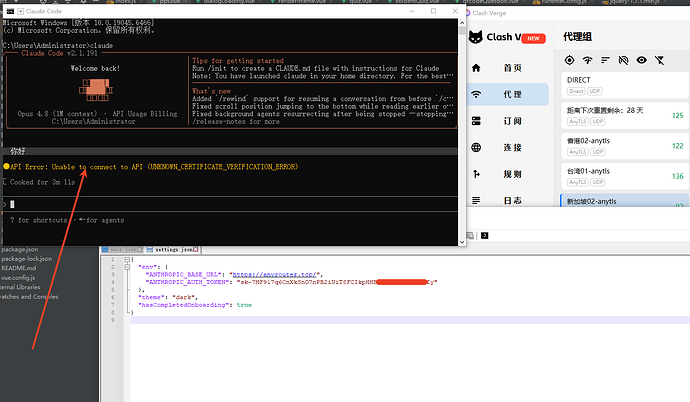Click the "theme": "dark" line in editor
This screenshot has width=690, height=402.
point(168,297)
